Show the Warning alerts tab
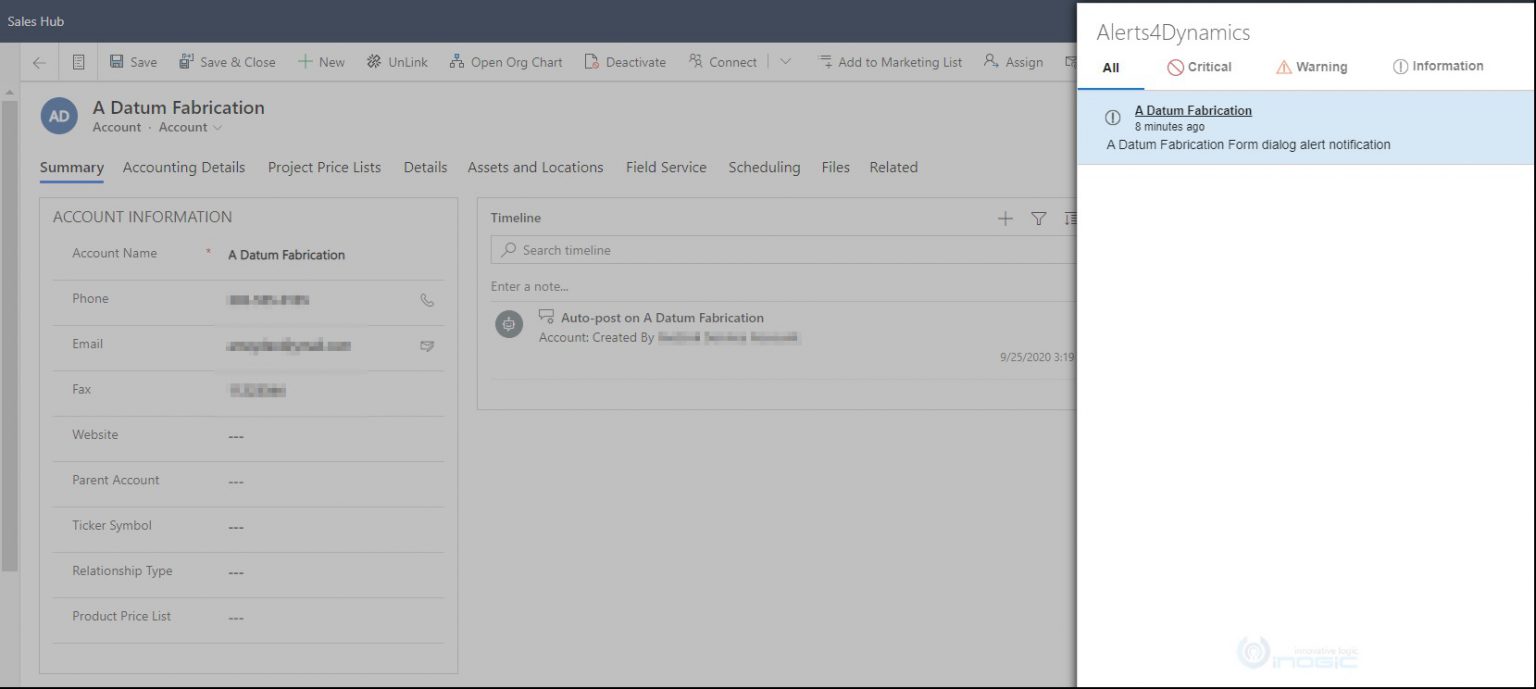The height and width of the screenshot is (689, 1536). click(1311, 67)
